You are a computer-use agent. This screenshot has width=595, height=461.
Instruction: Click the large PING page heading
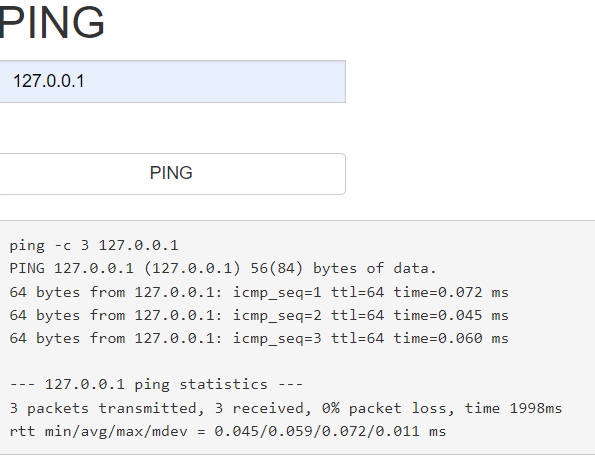click(52, 23)
